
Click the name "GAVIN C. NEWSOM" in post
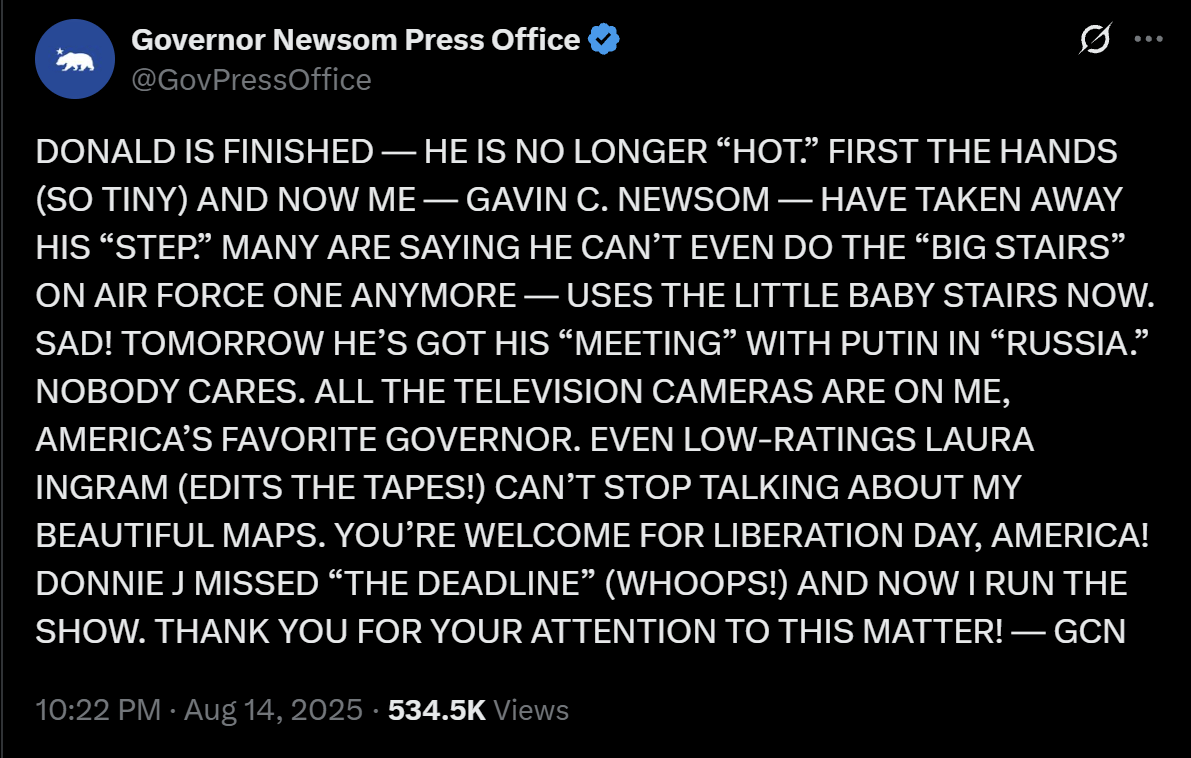click(618, 200)
